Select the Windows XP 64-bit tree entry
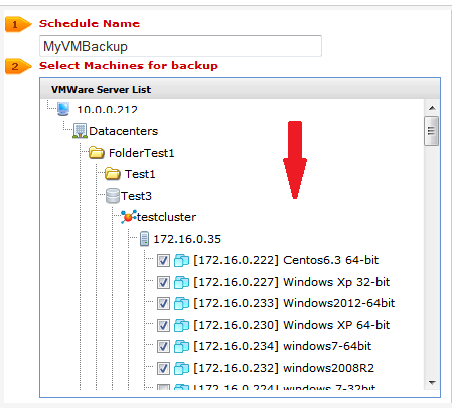452x408 pixels. coord(292,325)
